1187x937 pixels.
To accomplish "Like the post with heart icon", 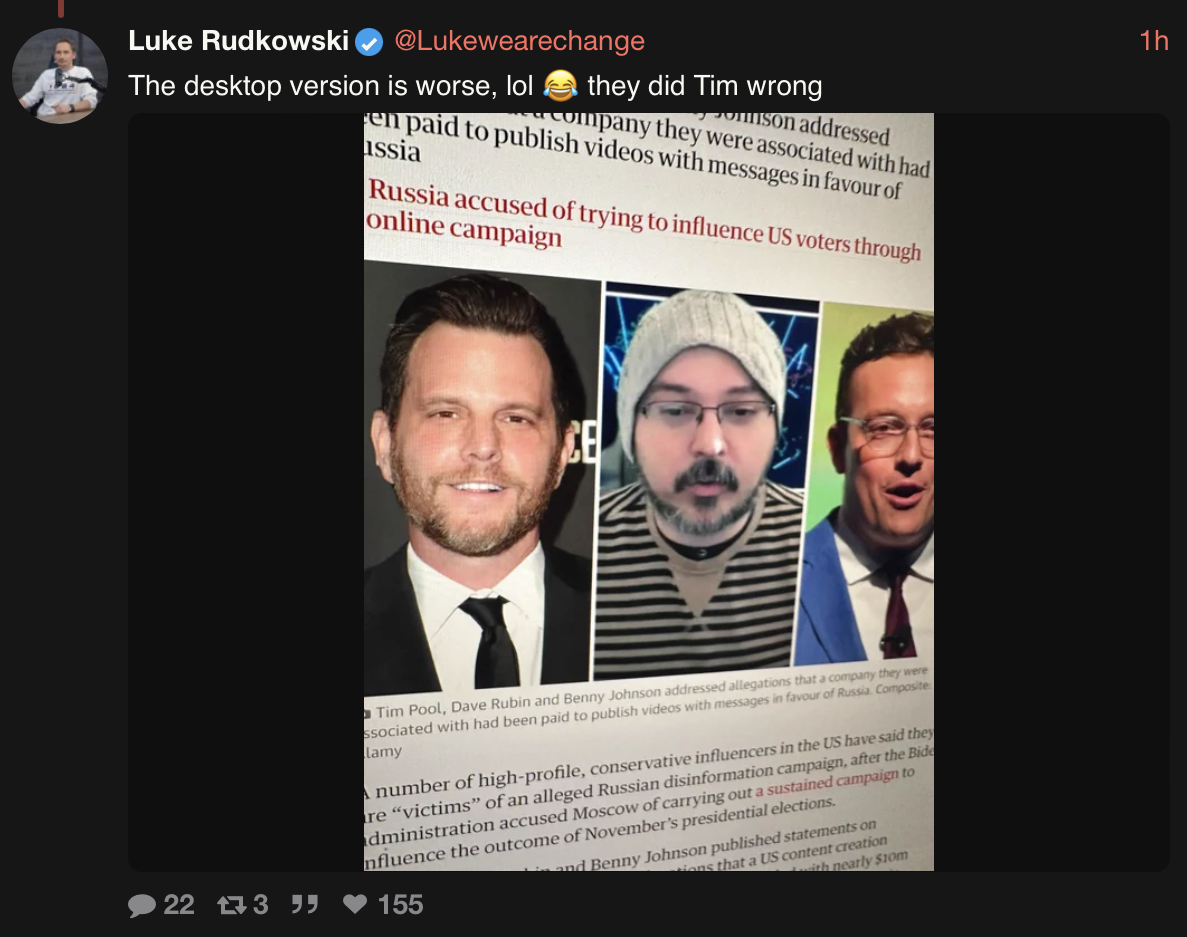I will click(x=355, y=904).
